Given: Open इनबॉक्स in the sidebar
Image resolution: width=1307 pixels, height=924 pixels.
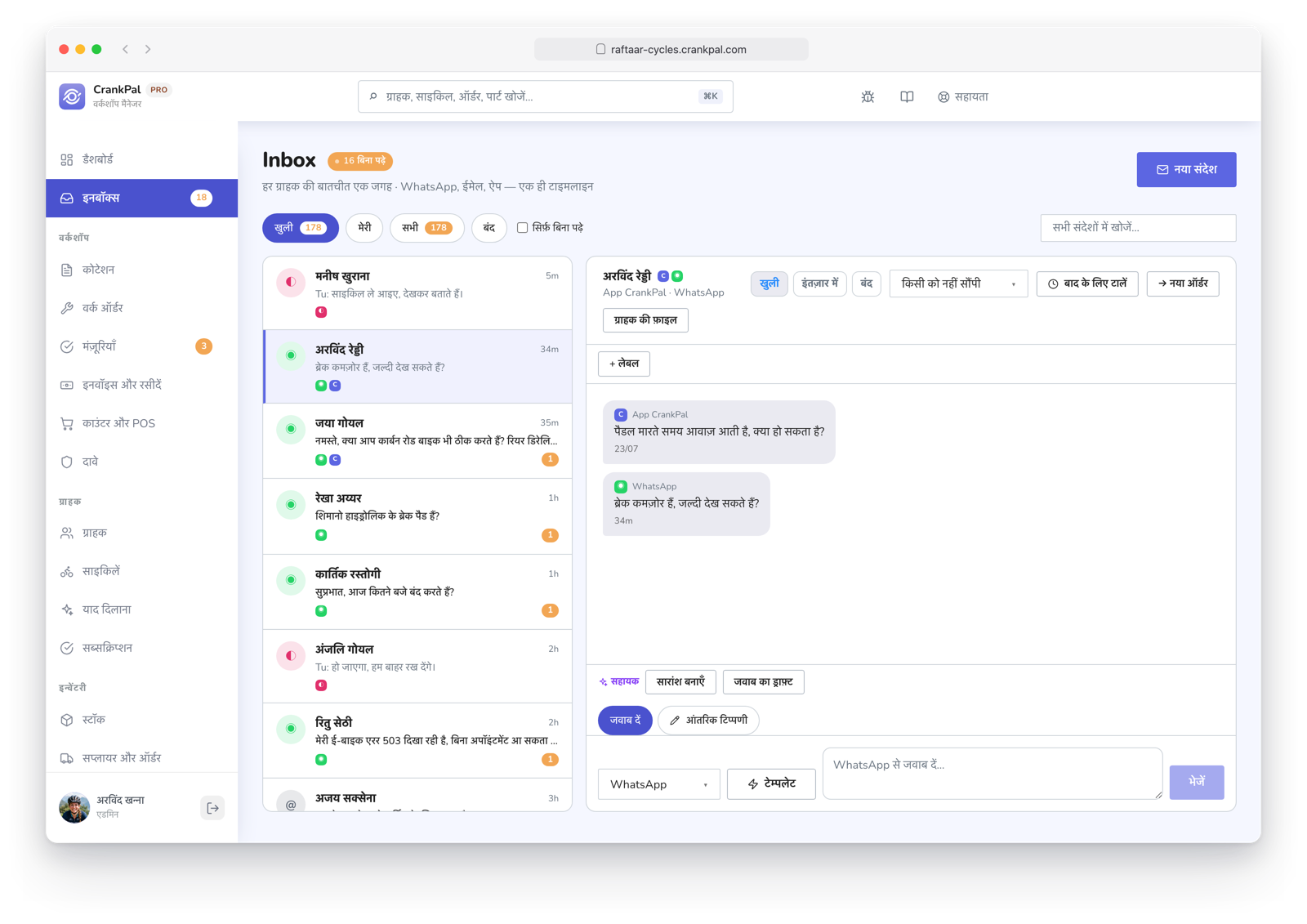Looking at the screenshot, I should tap(141, 198).
